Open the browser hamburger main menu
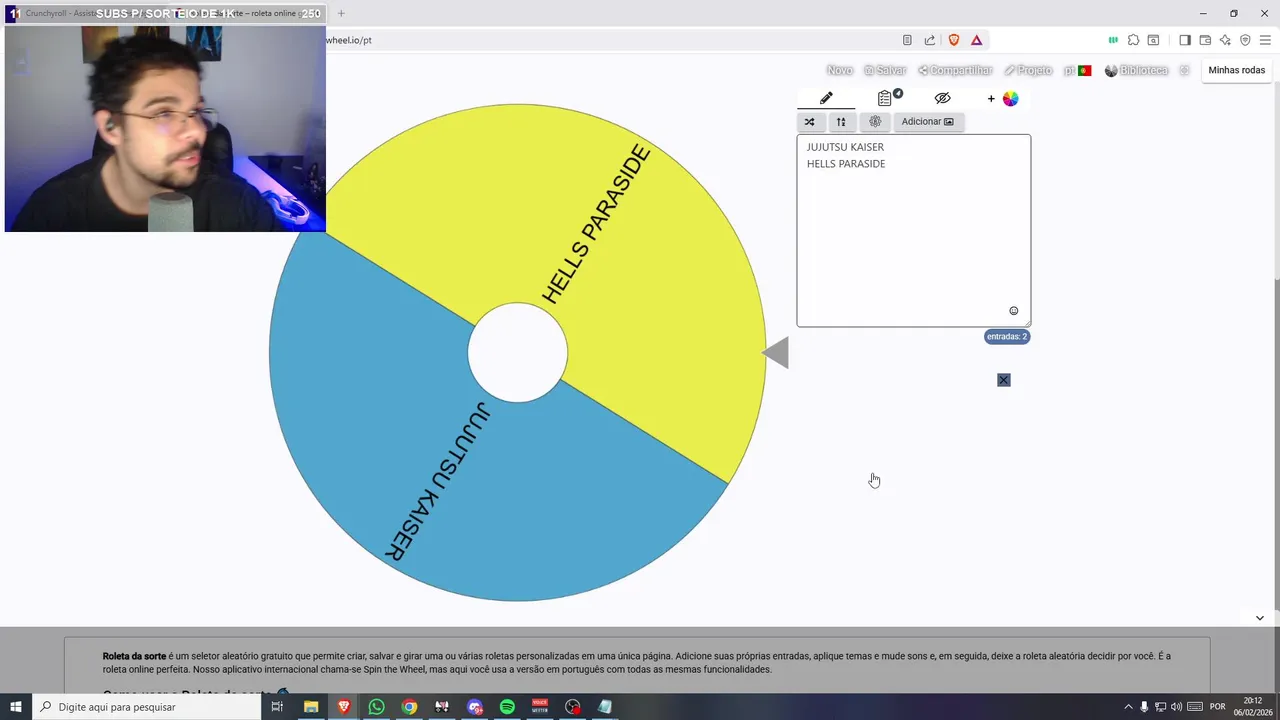 click(x=1265, y=40)
